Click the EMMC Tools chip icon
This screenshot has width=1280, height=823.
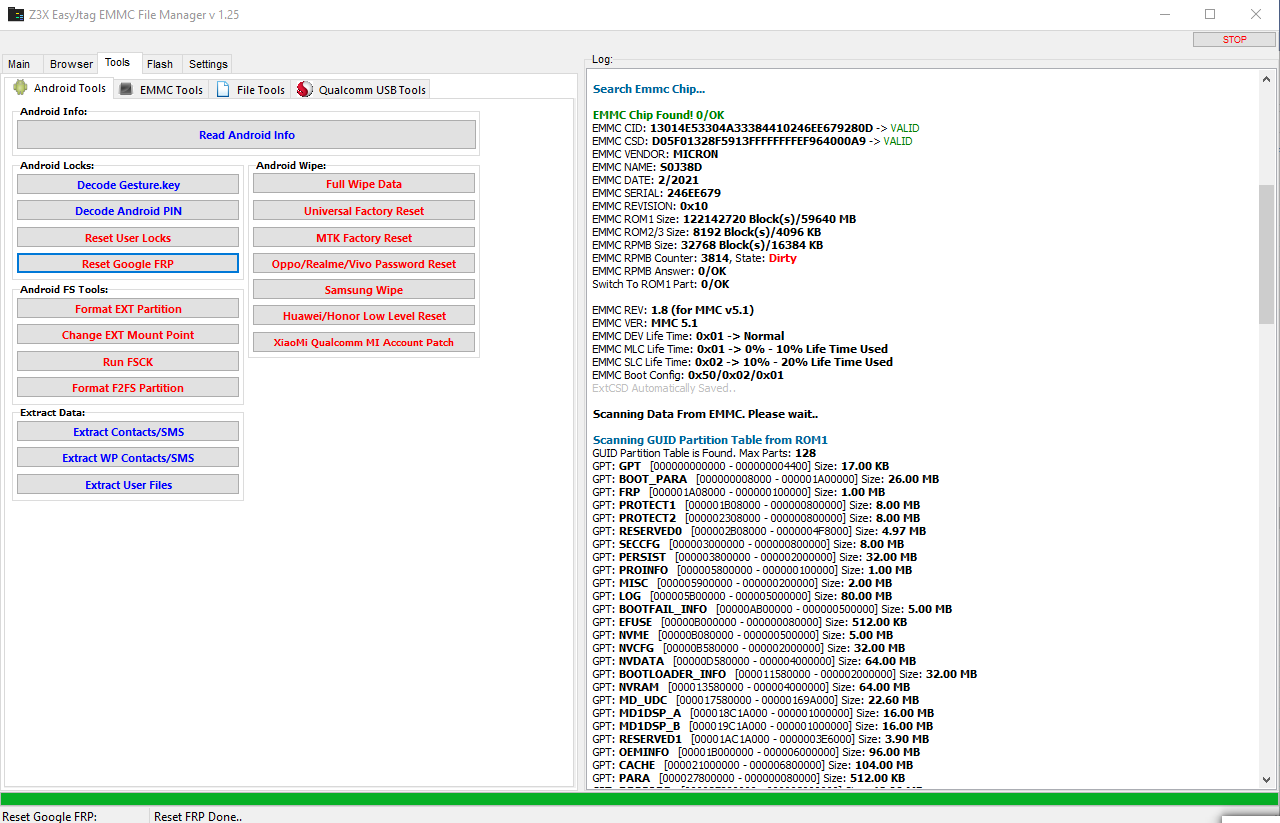pos(126,89)
